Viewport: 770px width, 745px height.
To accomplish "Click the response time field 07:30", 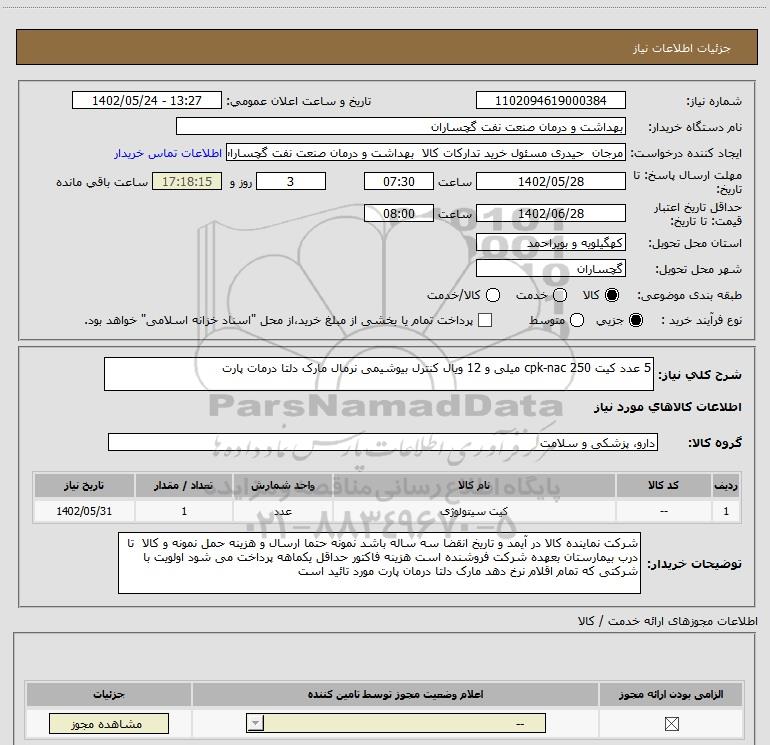I will click(399, 181).
